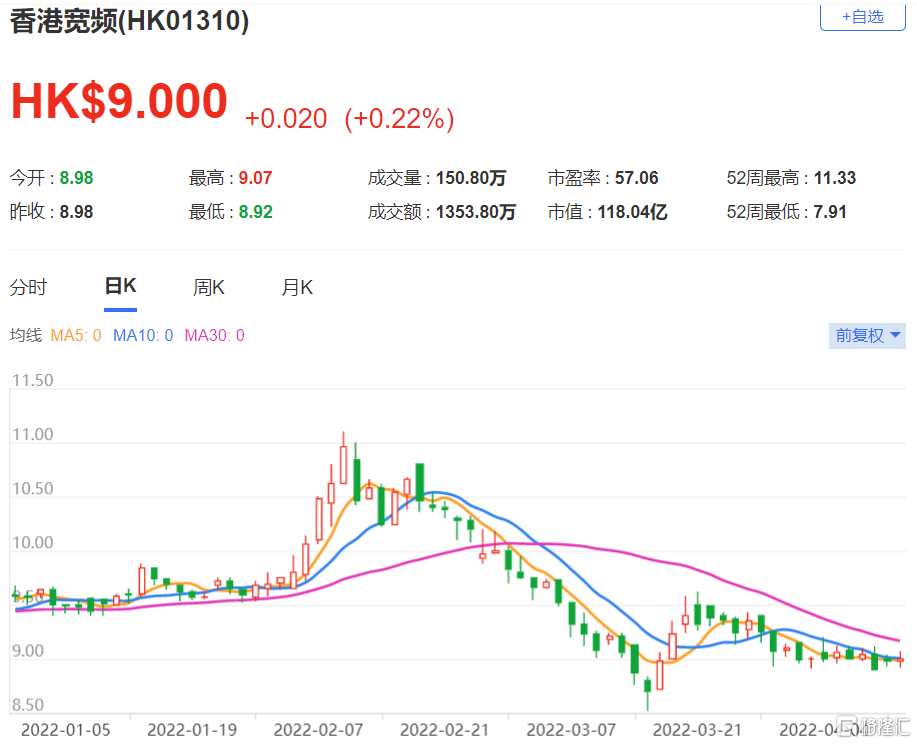Click the 2022-03-07 date axis label

(571, 730)
